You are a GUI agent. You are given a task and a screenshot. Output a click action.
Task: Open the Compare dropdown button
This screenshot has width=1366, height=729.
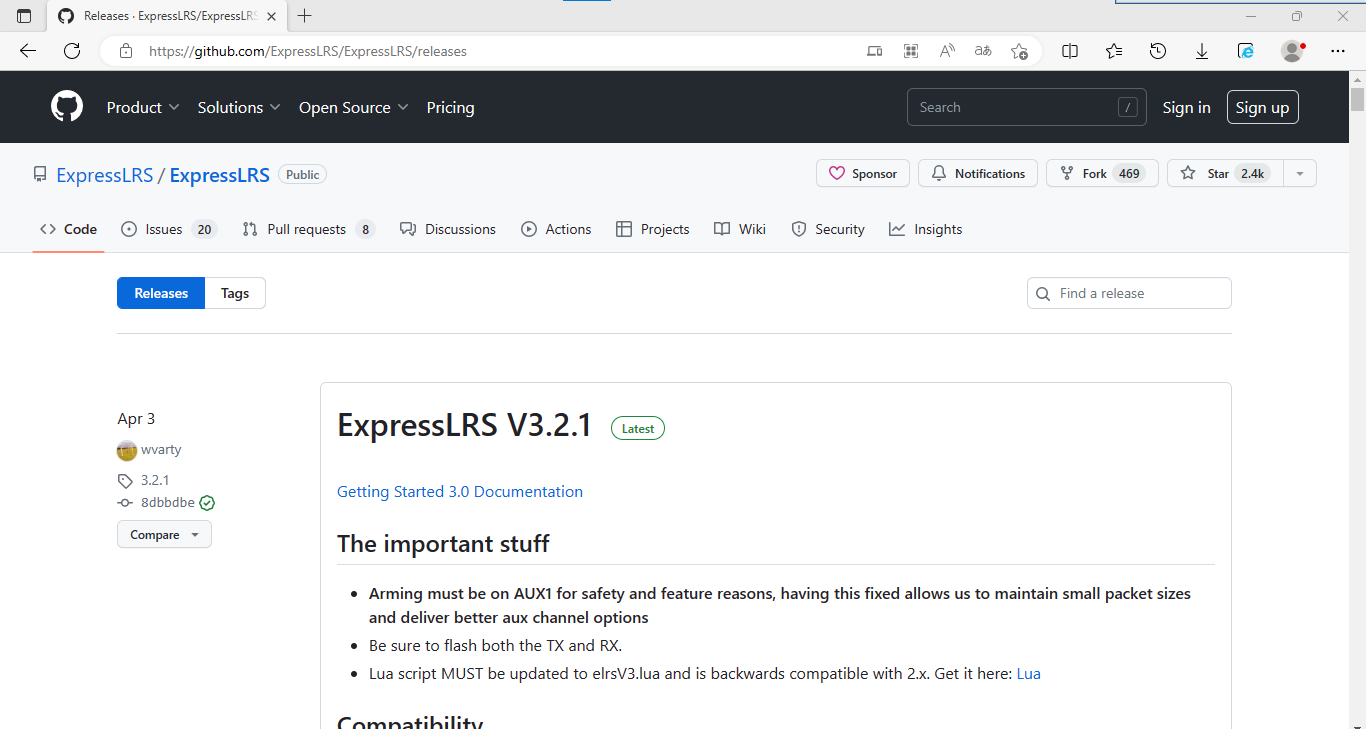point(164,535)
